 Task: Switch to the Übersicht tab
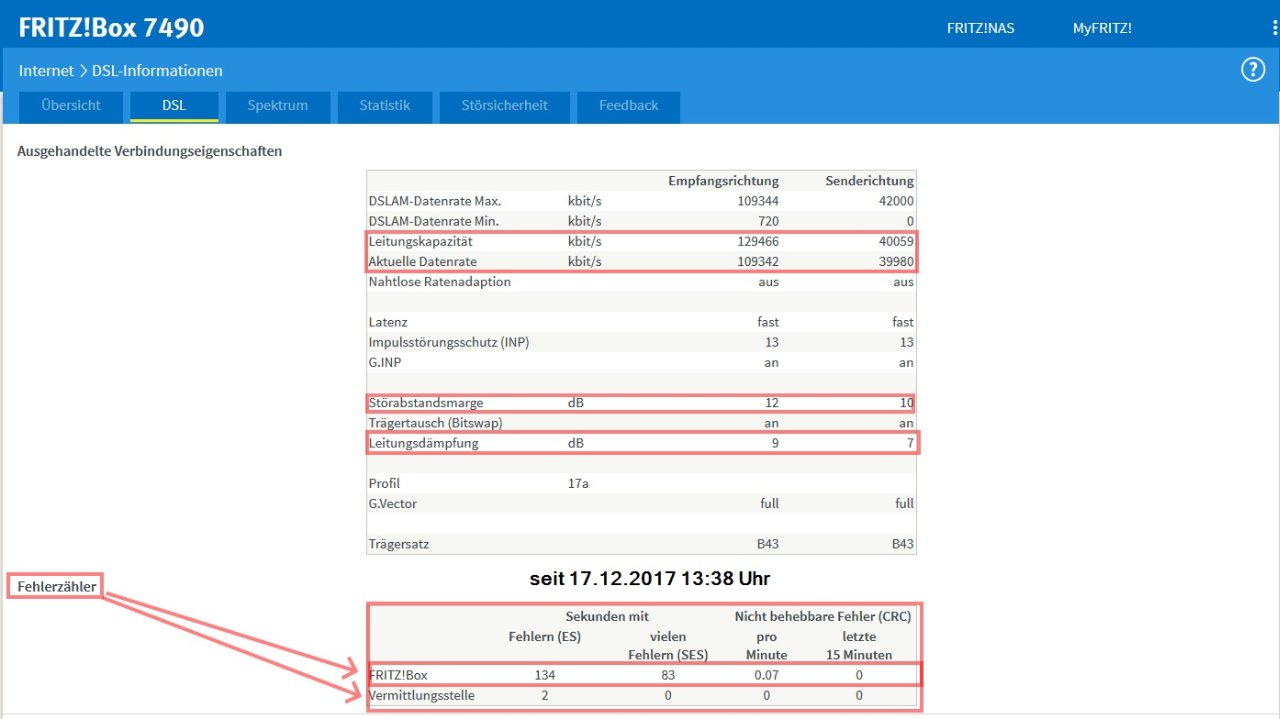coord(71,106)
